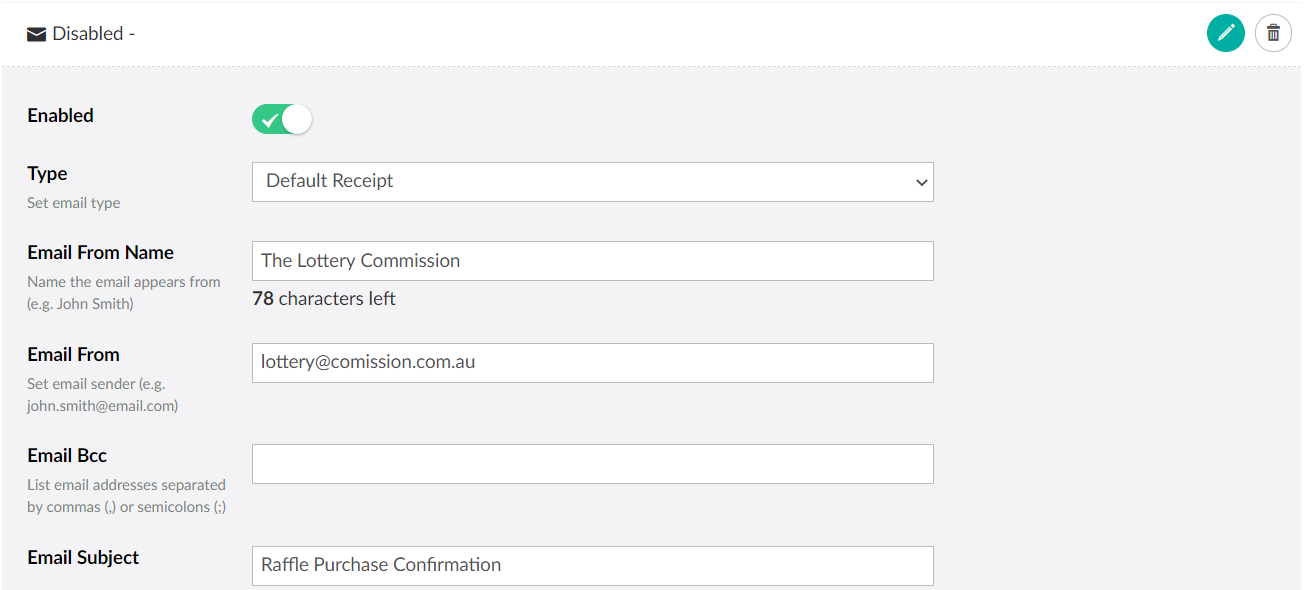Viewport: 1306px width, 590px height.
Task: Click the Email From Name label
Action: (100, 253)
